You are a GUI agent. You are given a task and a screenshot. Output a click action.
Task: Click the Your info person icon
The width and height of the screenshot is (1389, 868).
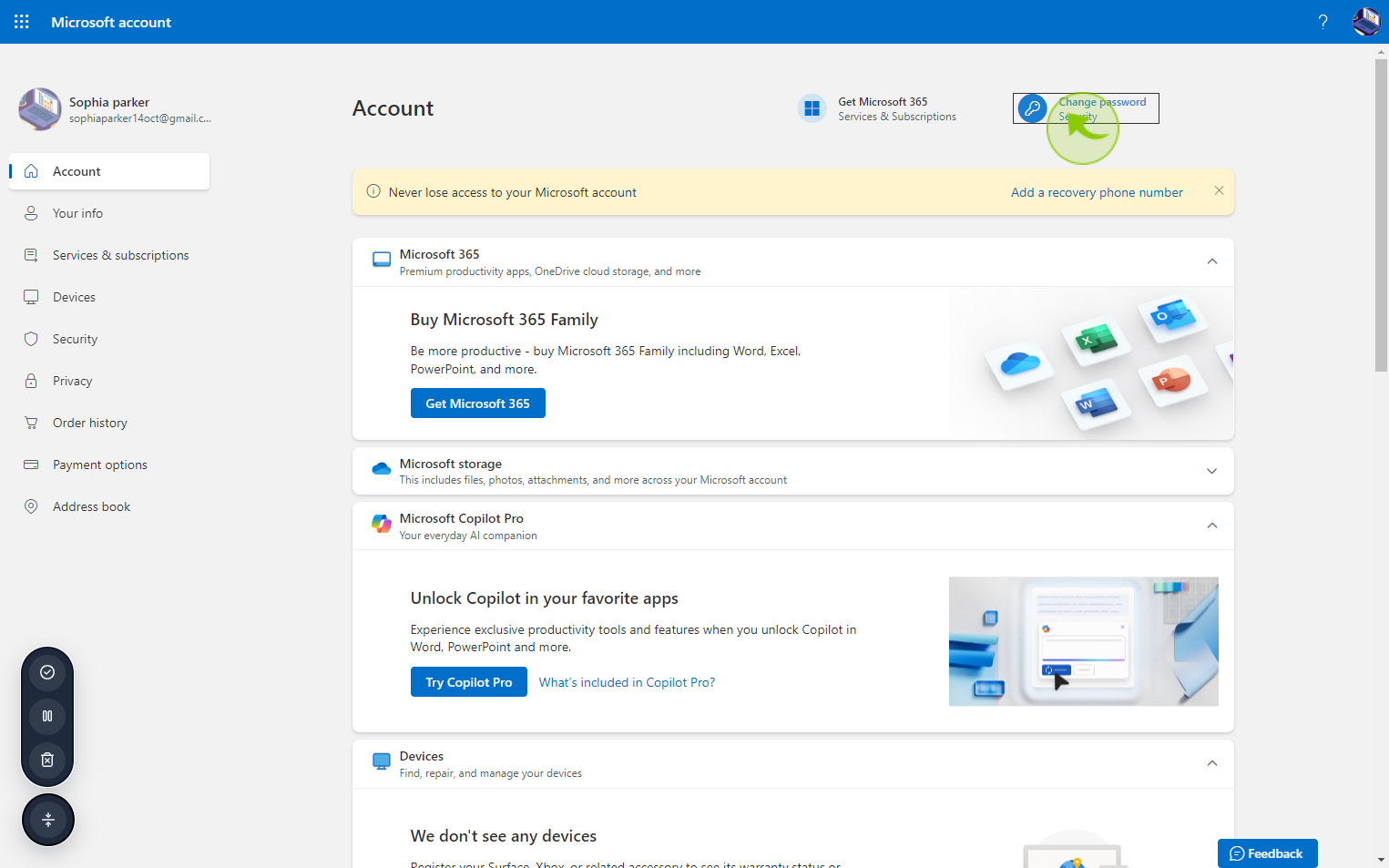click(x=31, y=213)
